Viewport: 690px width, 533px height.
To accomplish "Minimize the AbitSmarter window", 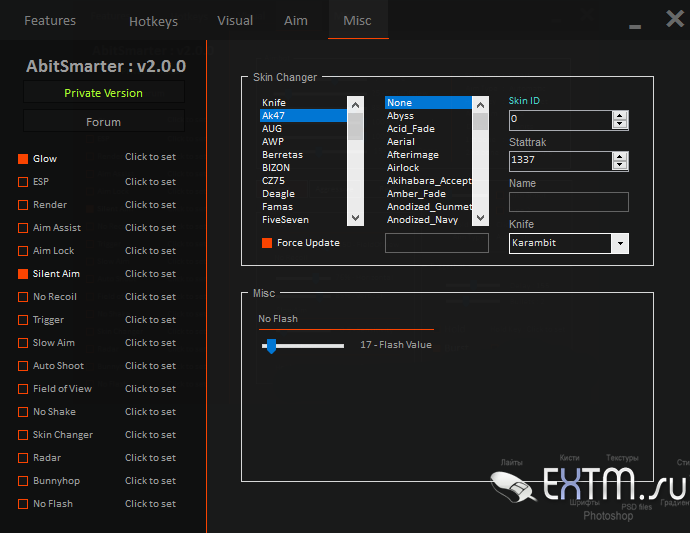I will click(635, 27).
